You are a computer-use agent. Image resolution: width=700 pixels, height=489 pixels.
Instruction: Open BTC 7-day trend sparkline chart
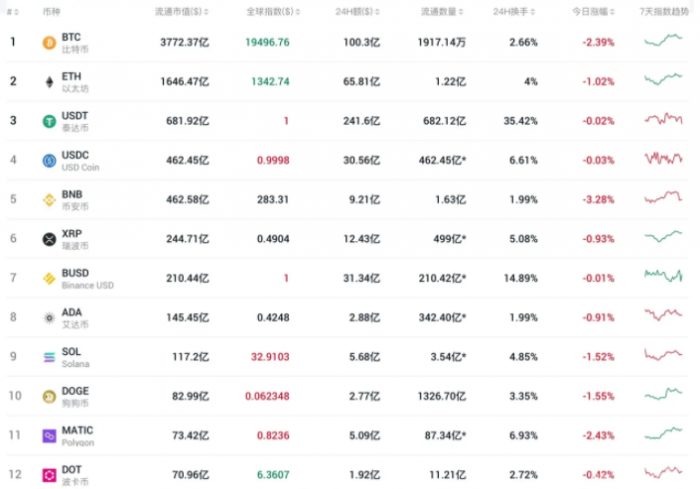click(x=663, y=42)
